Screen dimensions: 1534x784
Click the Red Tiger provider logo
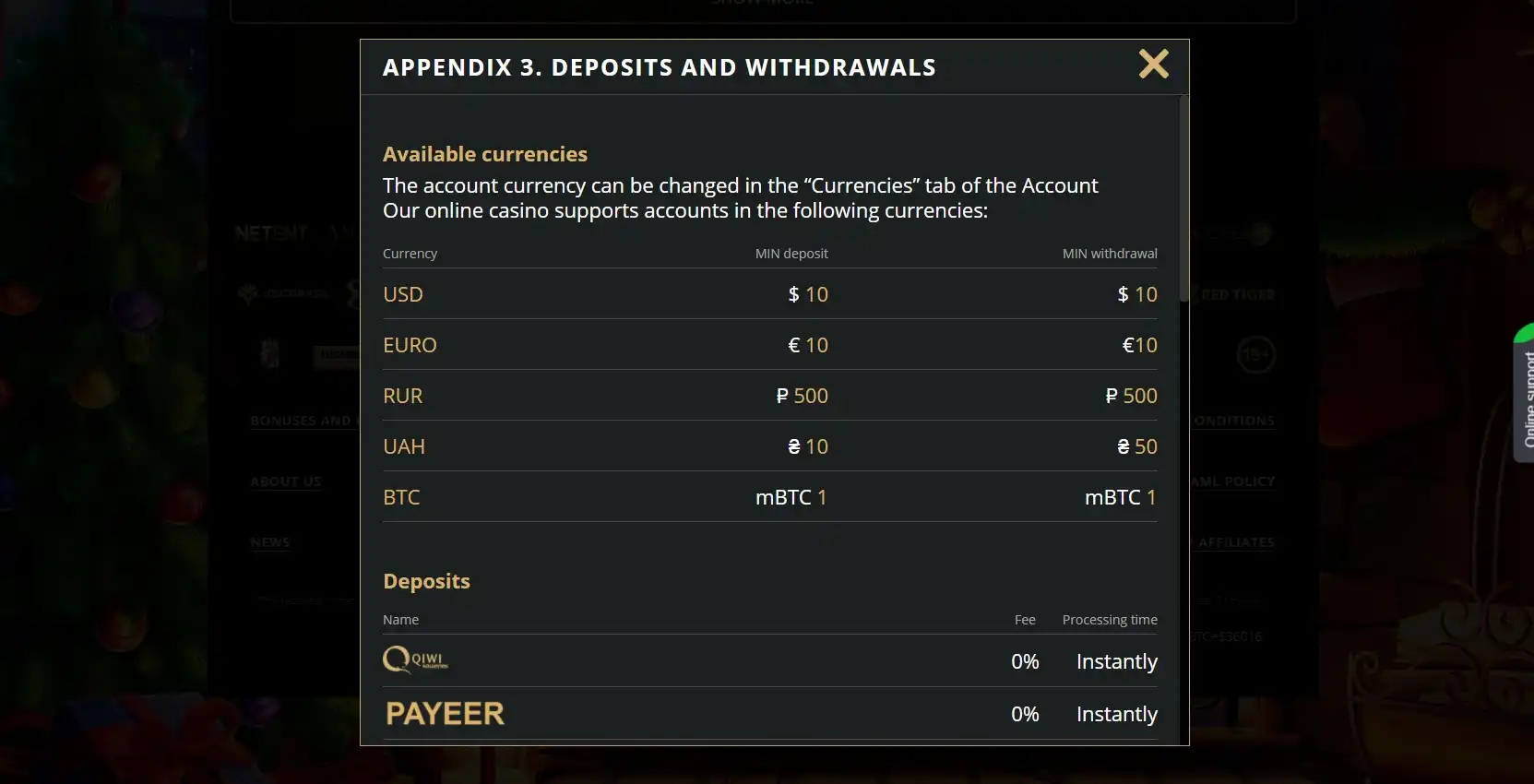[x=1238, y=295]
